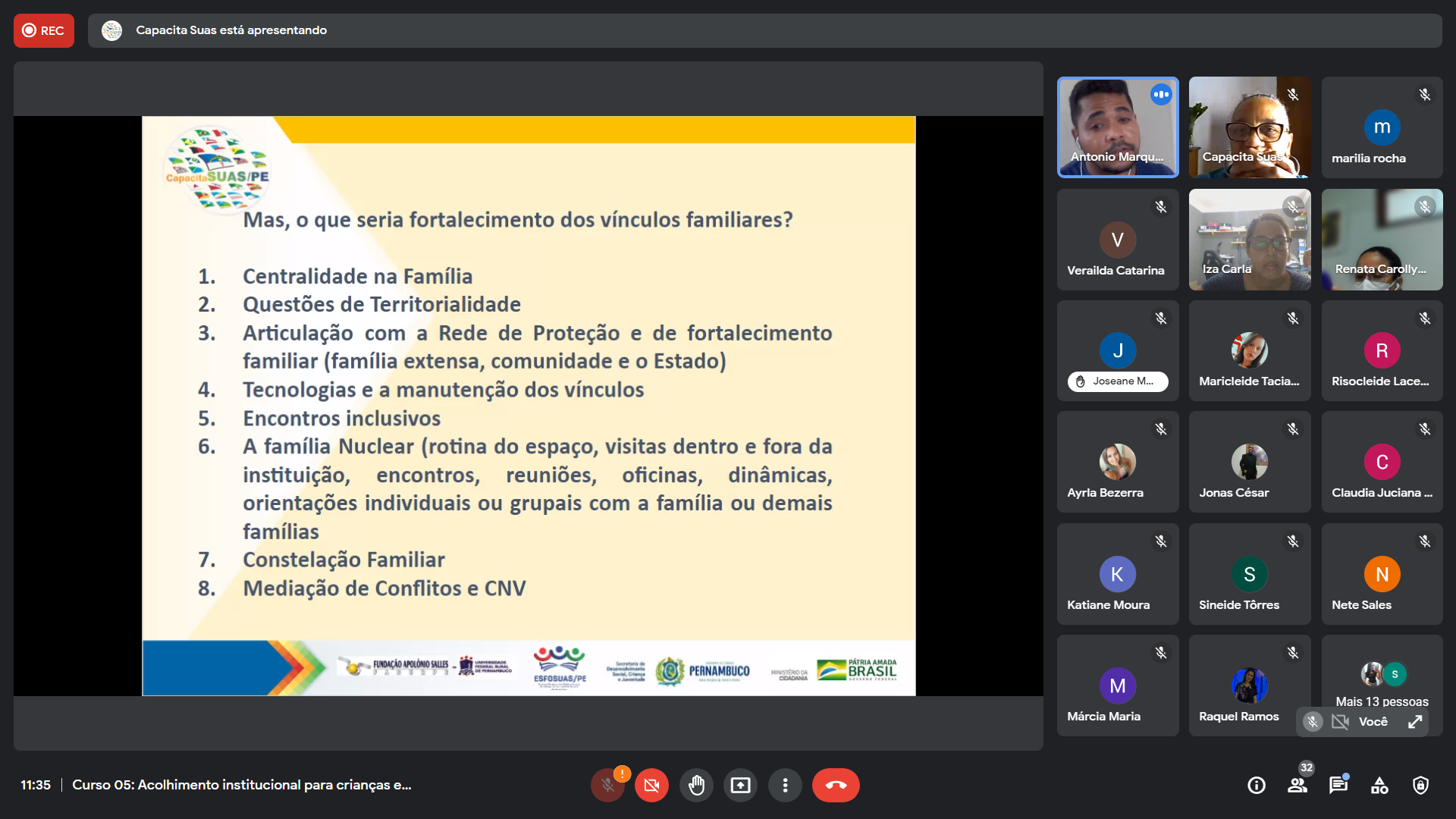This screenshot has width=1456, height=819.
Task: Click Iza Carla video thumbnail
Action: point(1250,240)
